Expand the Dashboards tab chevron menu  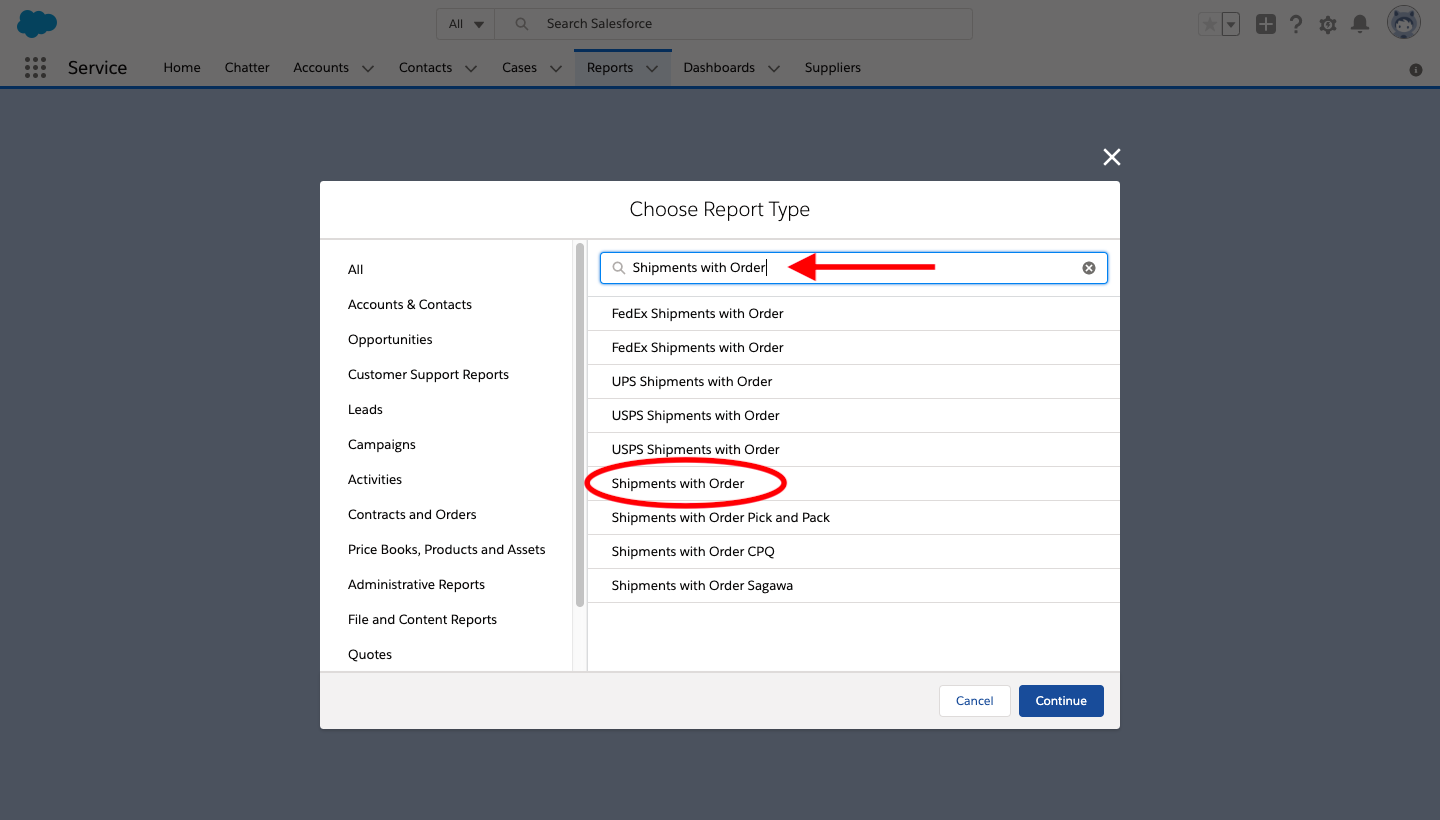pyautogui.click(x=774, y=68)
